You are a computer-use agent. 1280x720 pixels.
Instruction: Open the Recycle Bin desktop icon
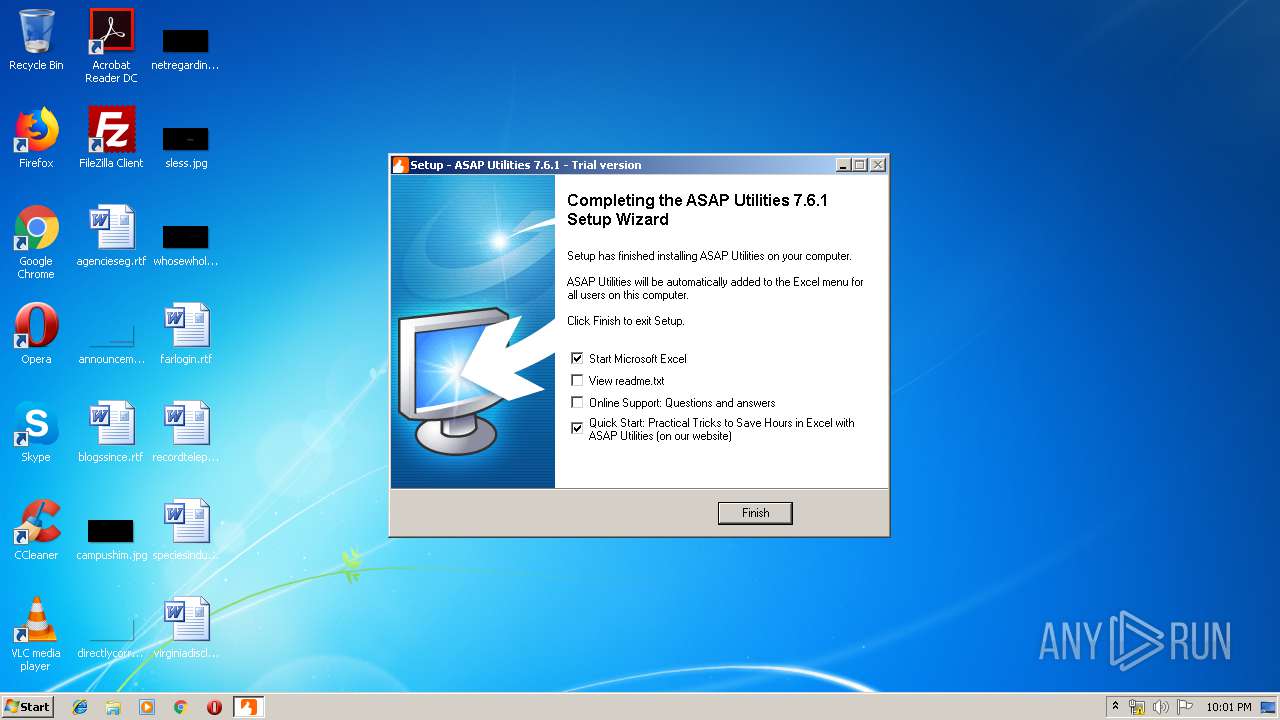(36, 40)
